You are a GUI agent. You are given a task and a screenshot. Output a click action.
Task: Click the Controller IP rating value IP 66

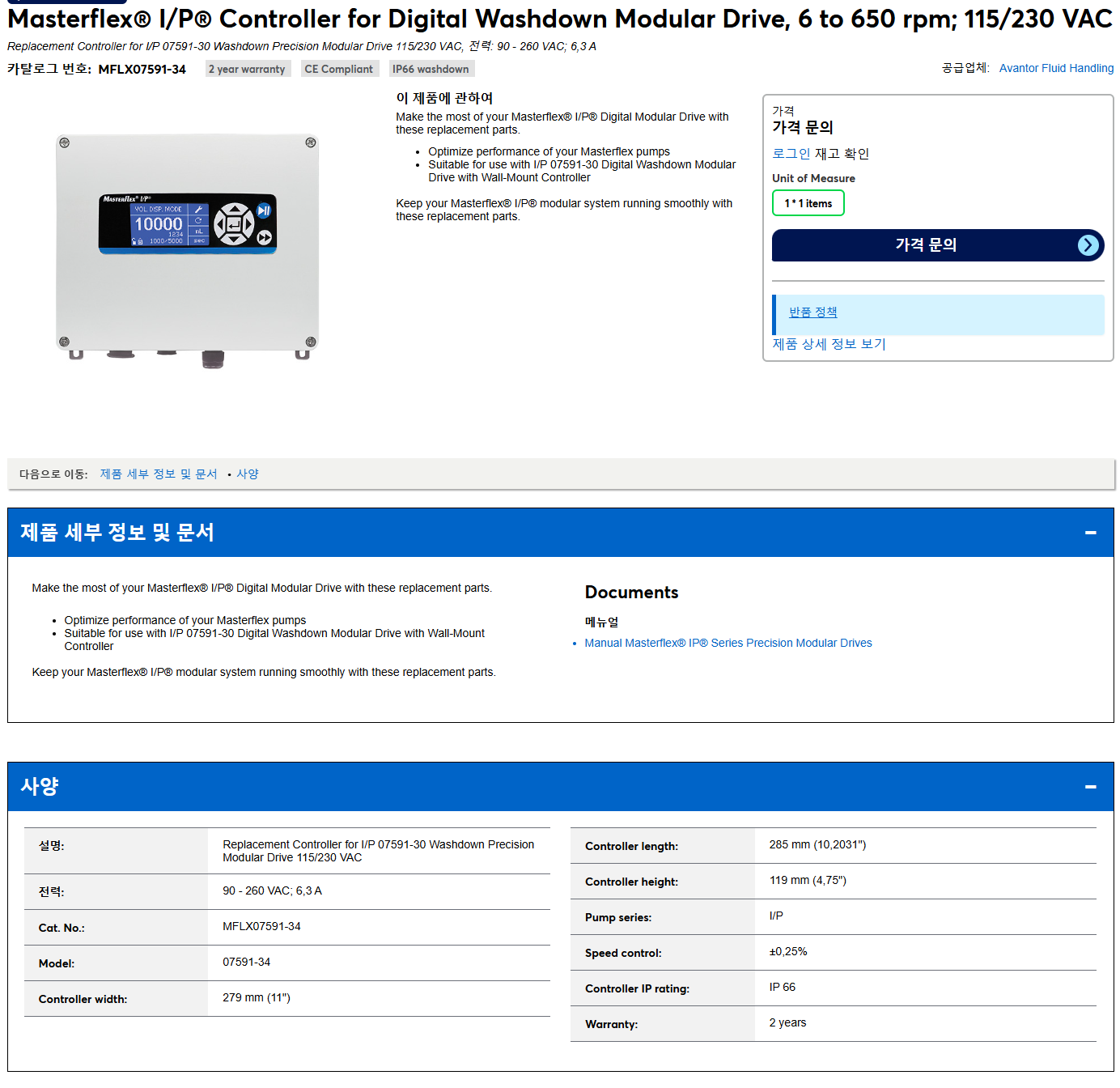783,987
